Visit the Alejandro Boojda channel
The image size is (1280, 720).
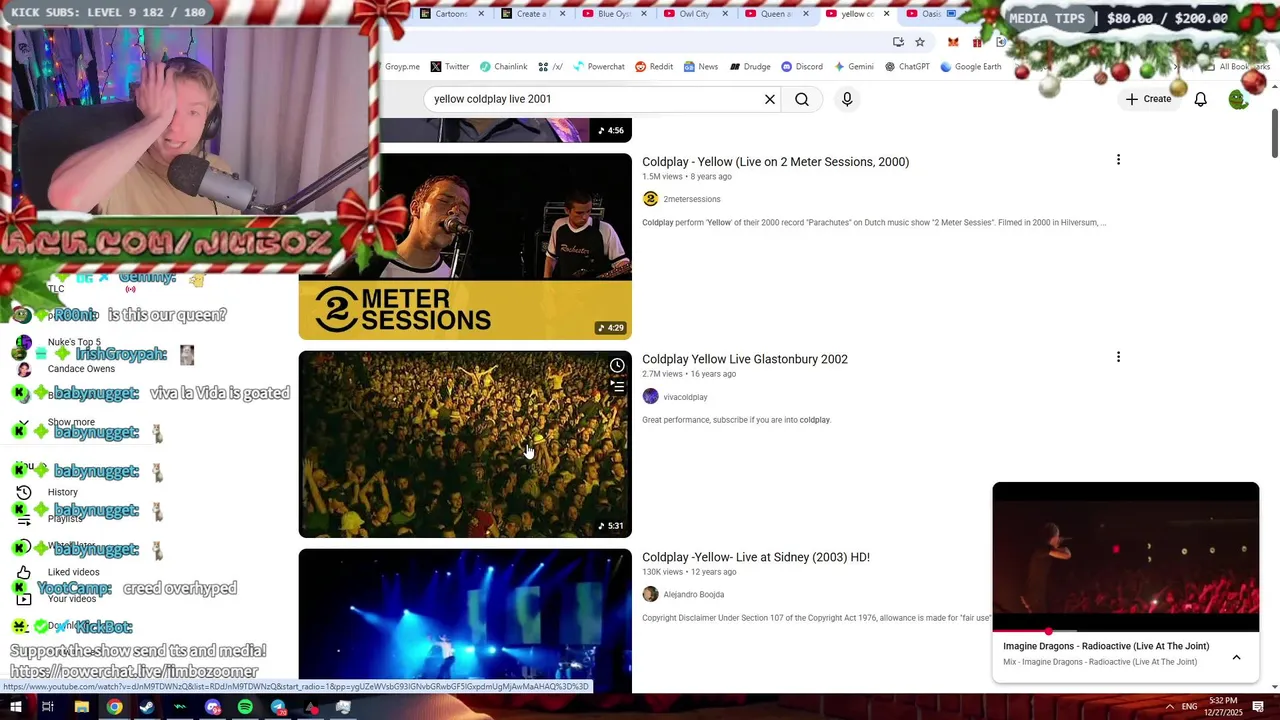pos(694,595)
